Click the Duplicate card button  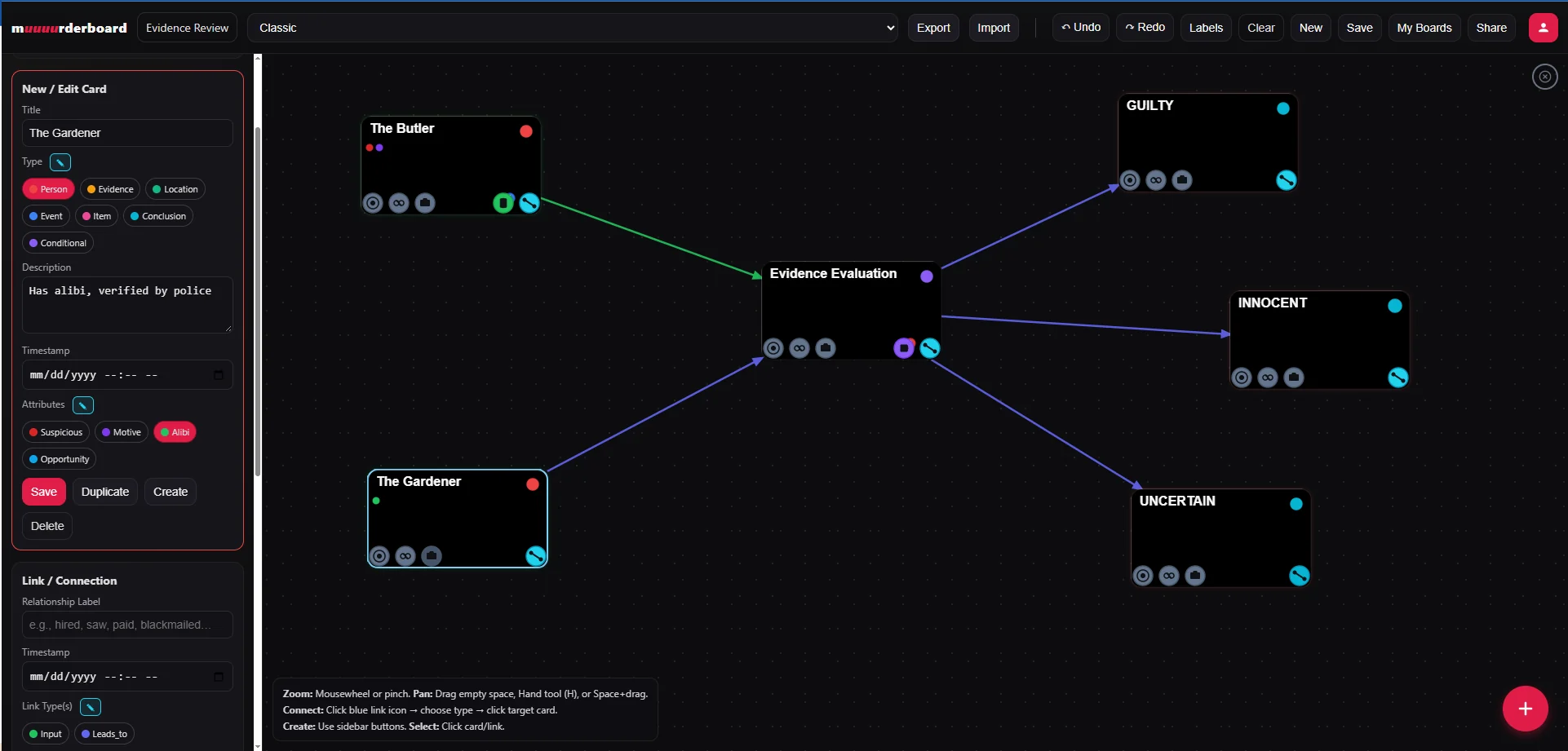click(x=105, y=492)
